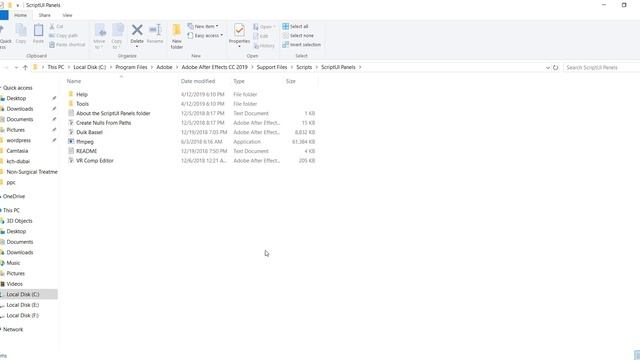Screen dimensions: 640x360
Task: Click Program Files in the breadcrumb
Action: [x=131, y=67]
